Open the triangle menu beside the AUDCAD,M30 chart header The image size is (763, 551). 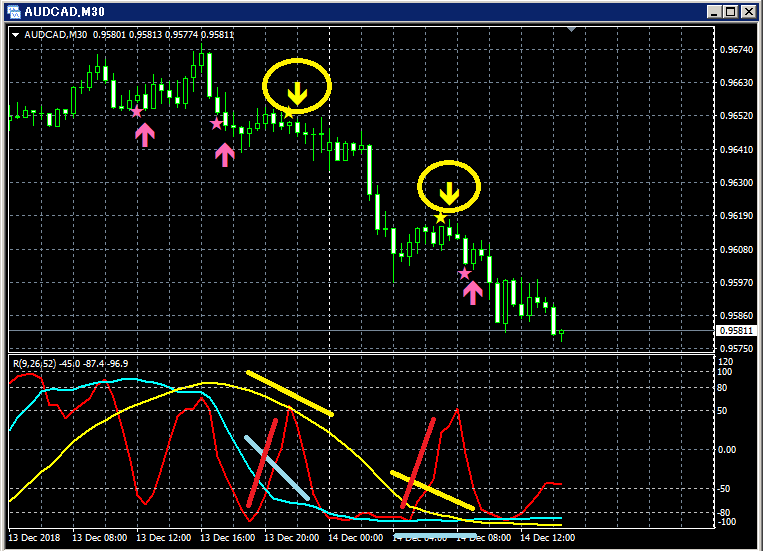[15, 35]
